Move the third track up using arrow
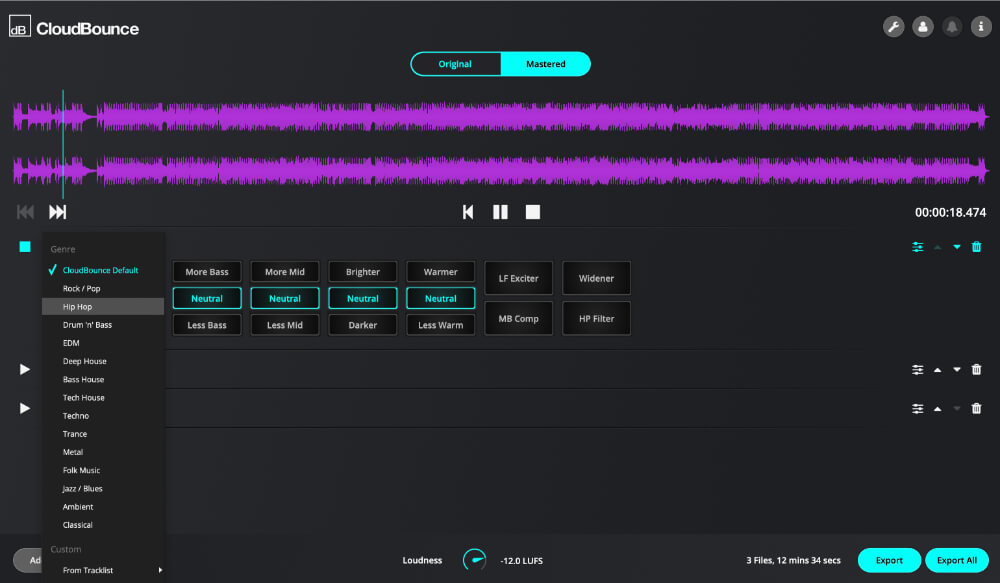 pos(937,408)
